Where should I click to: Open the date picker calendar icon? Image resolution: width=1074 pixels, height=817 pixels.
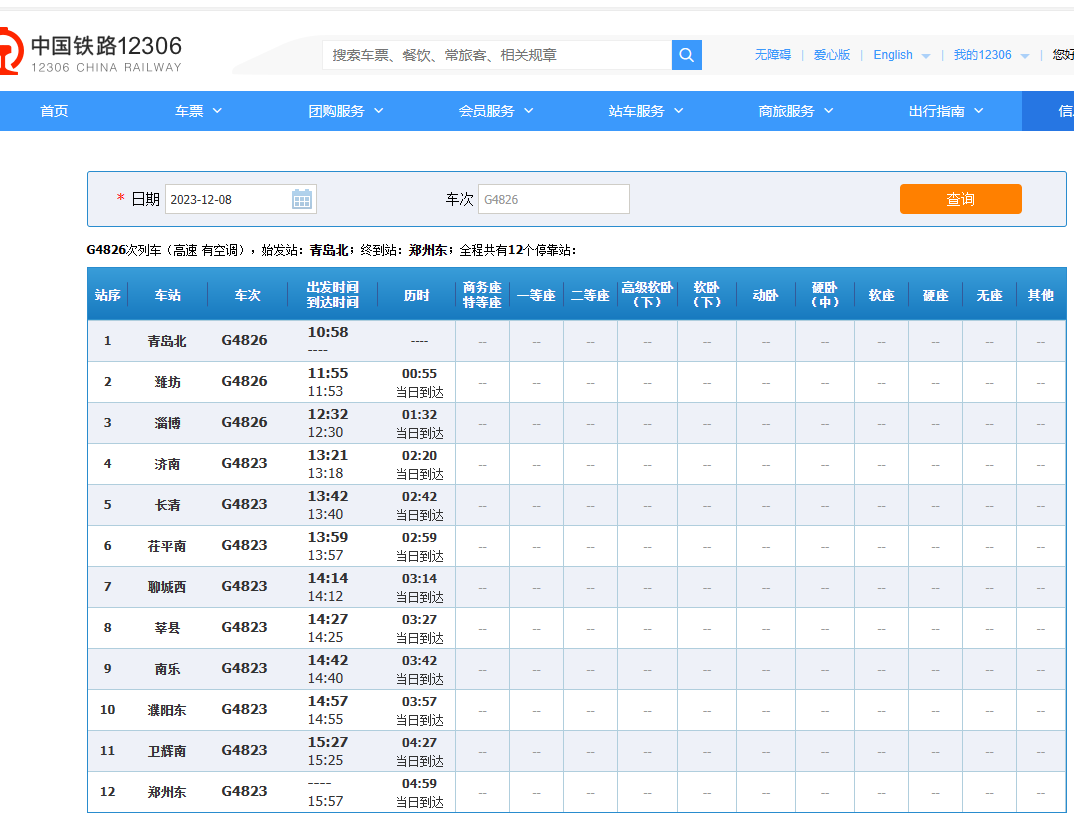click(302, 199)
